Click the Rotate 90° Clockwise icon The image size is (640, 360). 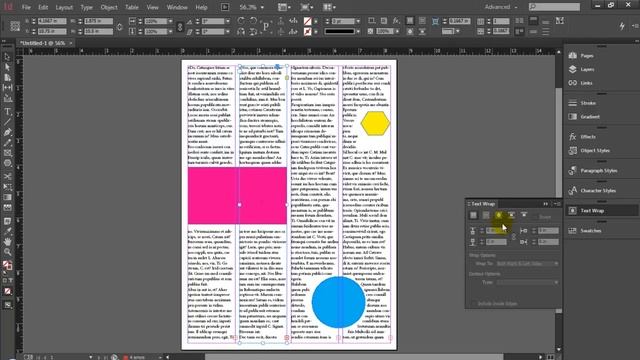[x=241, y=21]
